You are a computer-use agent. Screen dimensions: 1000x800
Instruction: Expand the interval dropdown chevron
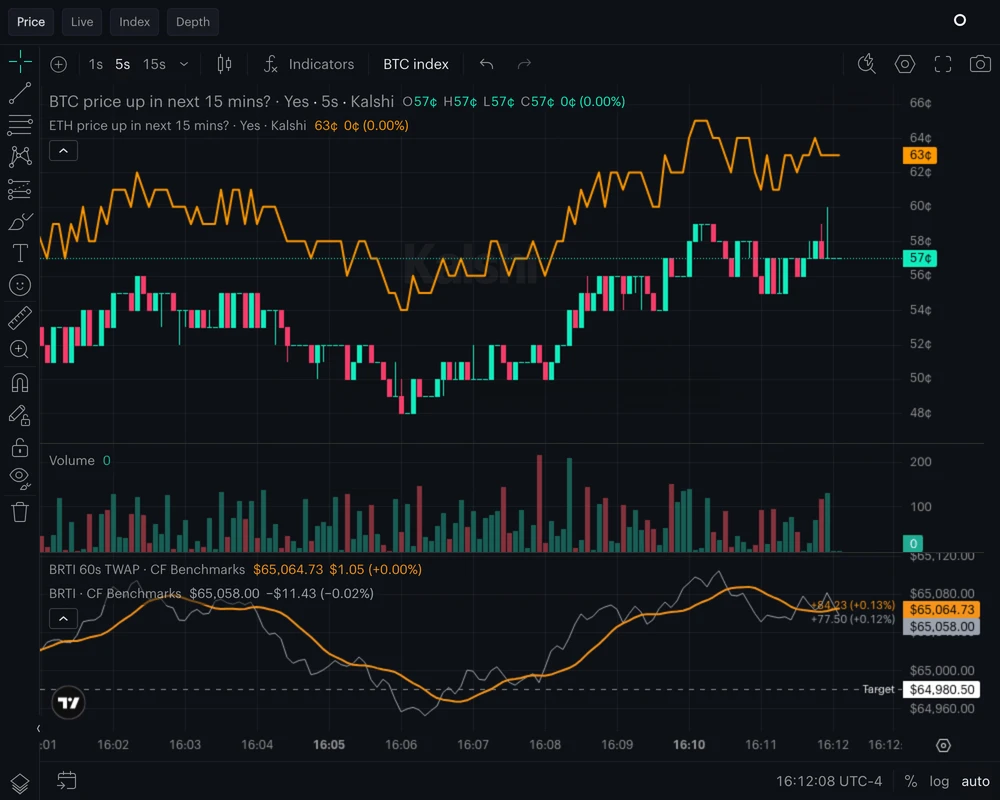click(184, 64)
